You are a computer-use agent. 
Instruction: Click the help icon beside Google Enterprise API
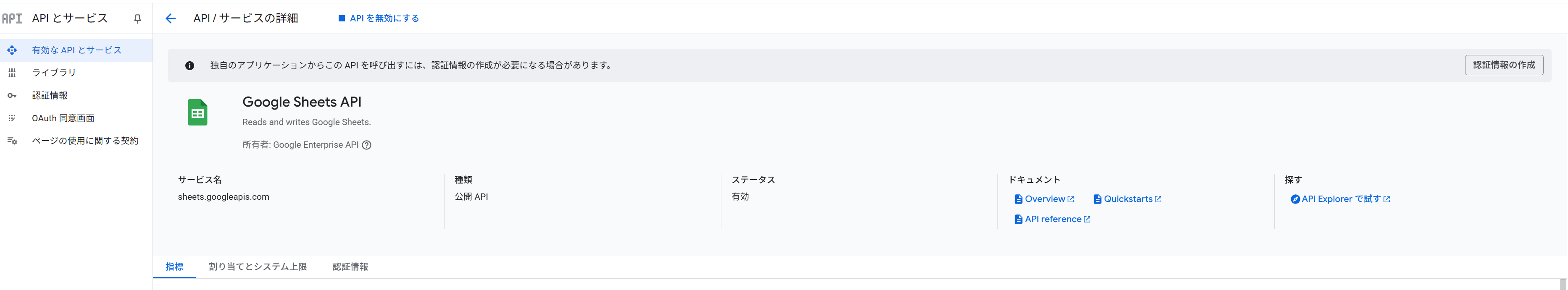pos(366,145)
